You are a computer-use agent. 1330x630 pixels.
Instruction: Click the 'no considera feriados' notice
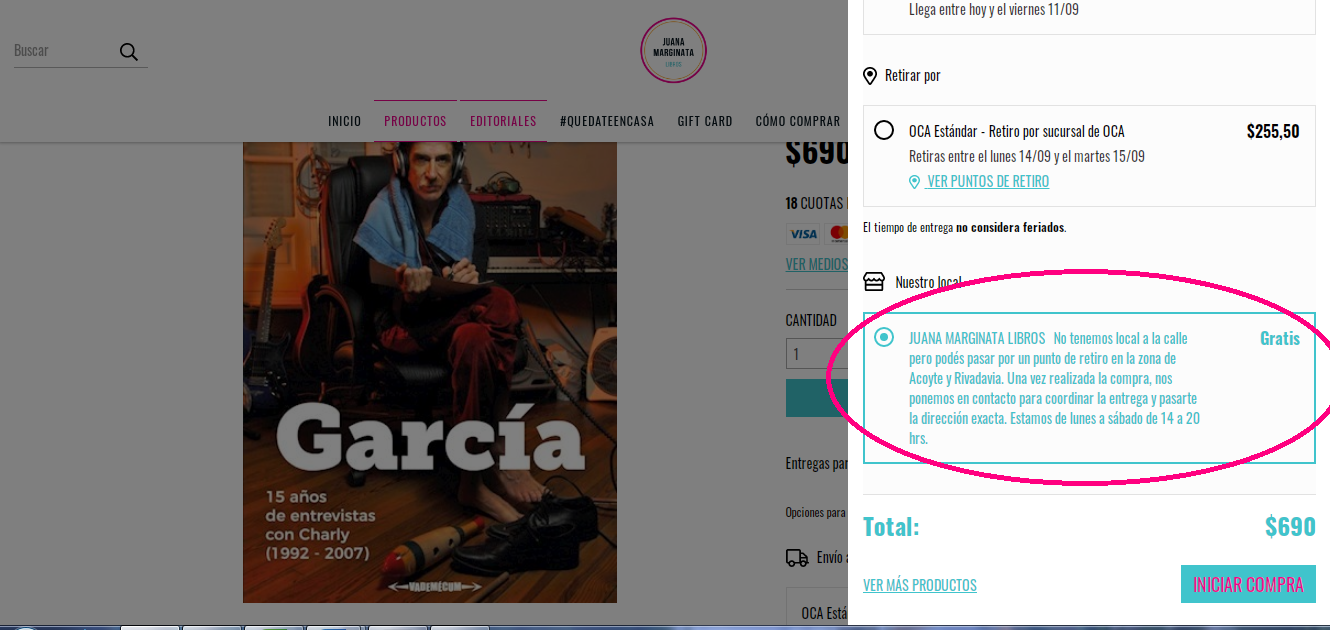tap(1010, 227)
